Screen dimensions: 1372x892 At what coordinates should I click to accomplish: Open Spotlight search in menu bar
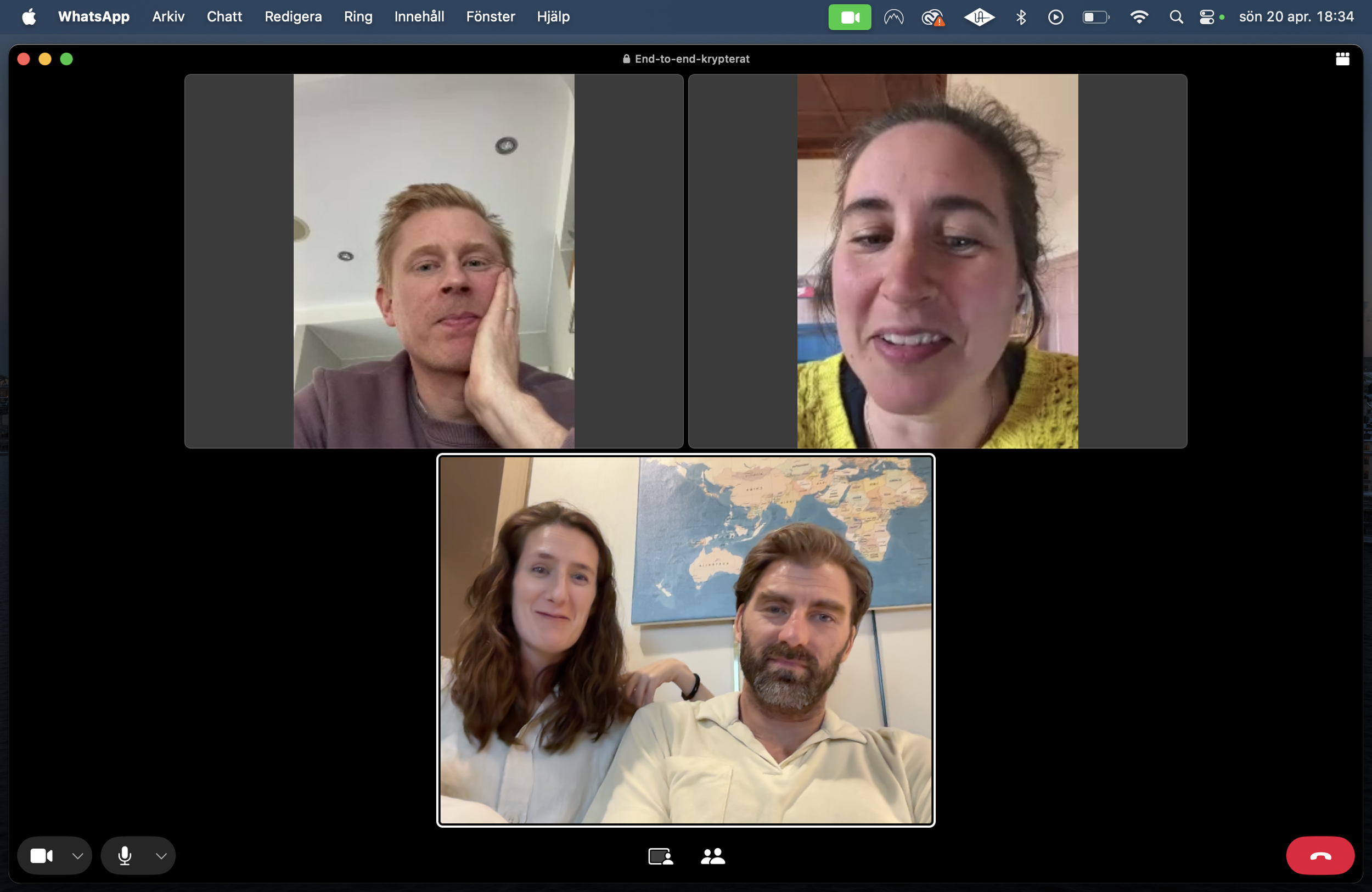tap(1176, 16)
